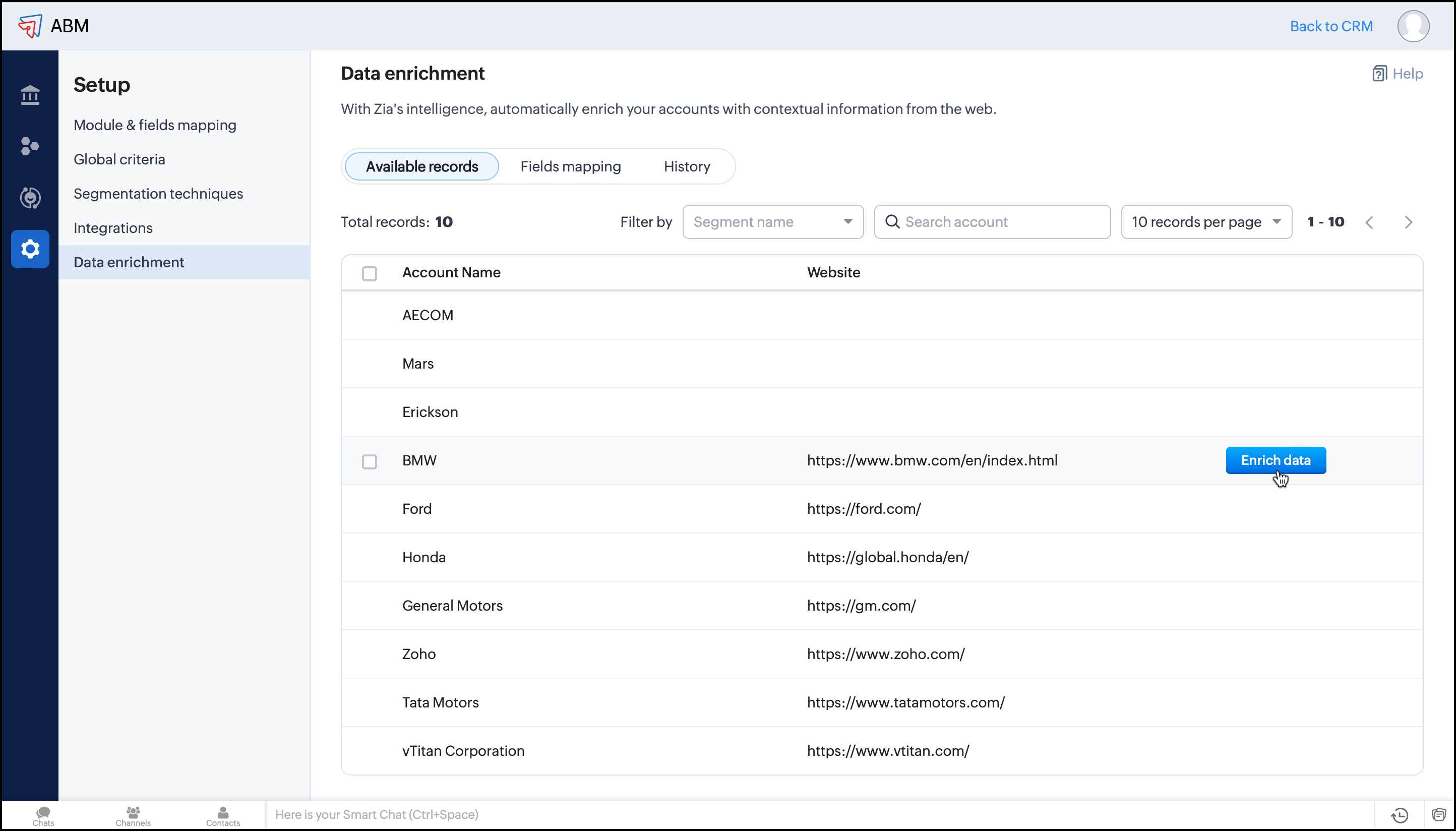This screenshot has width=1456, height=831.
Task: Open Contacts in bottom bar
Action: point(222,815)
